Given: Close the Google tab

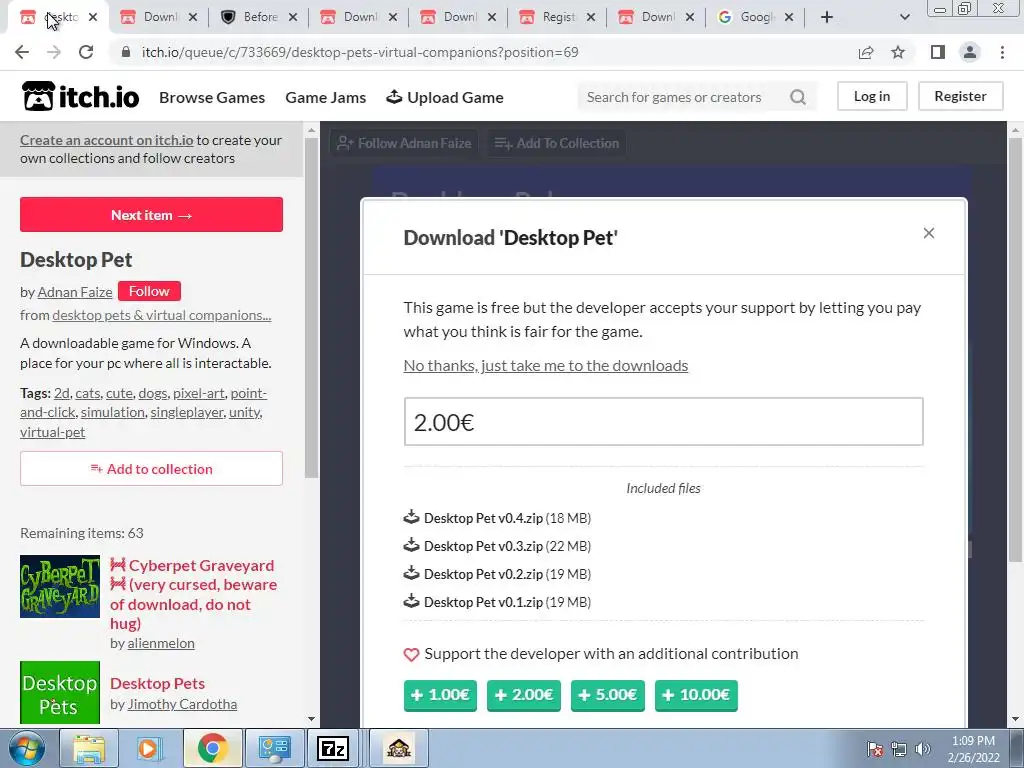Looking at the screenshot, I should point(789,17).
